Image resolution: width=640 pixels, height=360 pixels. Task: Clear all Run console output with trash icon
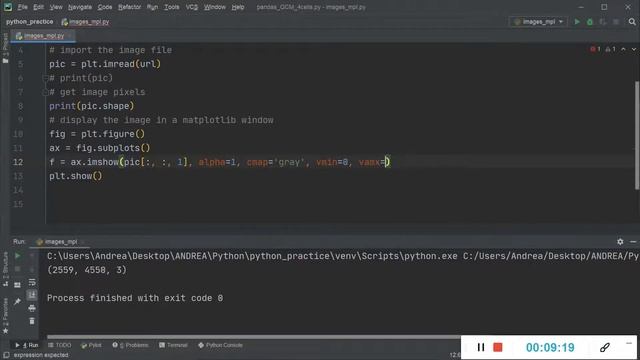[32, 321]
